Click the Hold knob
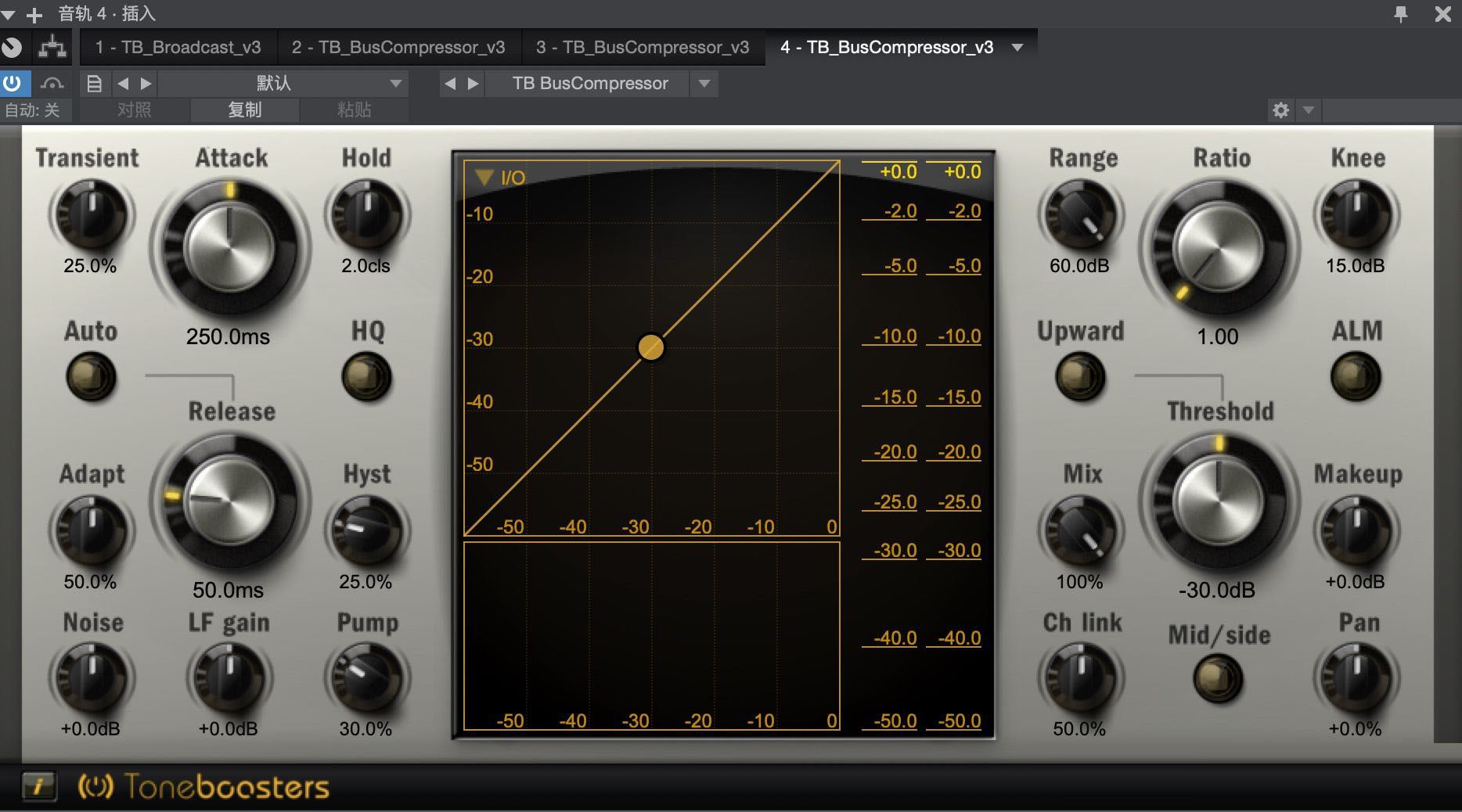1462x812 pixels. pyautogui.click(x=366, y=214)
